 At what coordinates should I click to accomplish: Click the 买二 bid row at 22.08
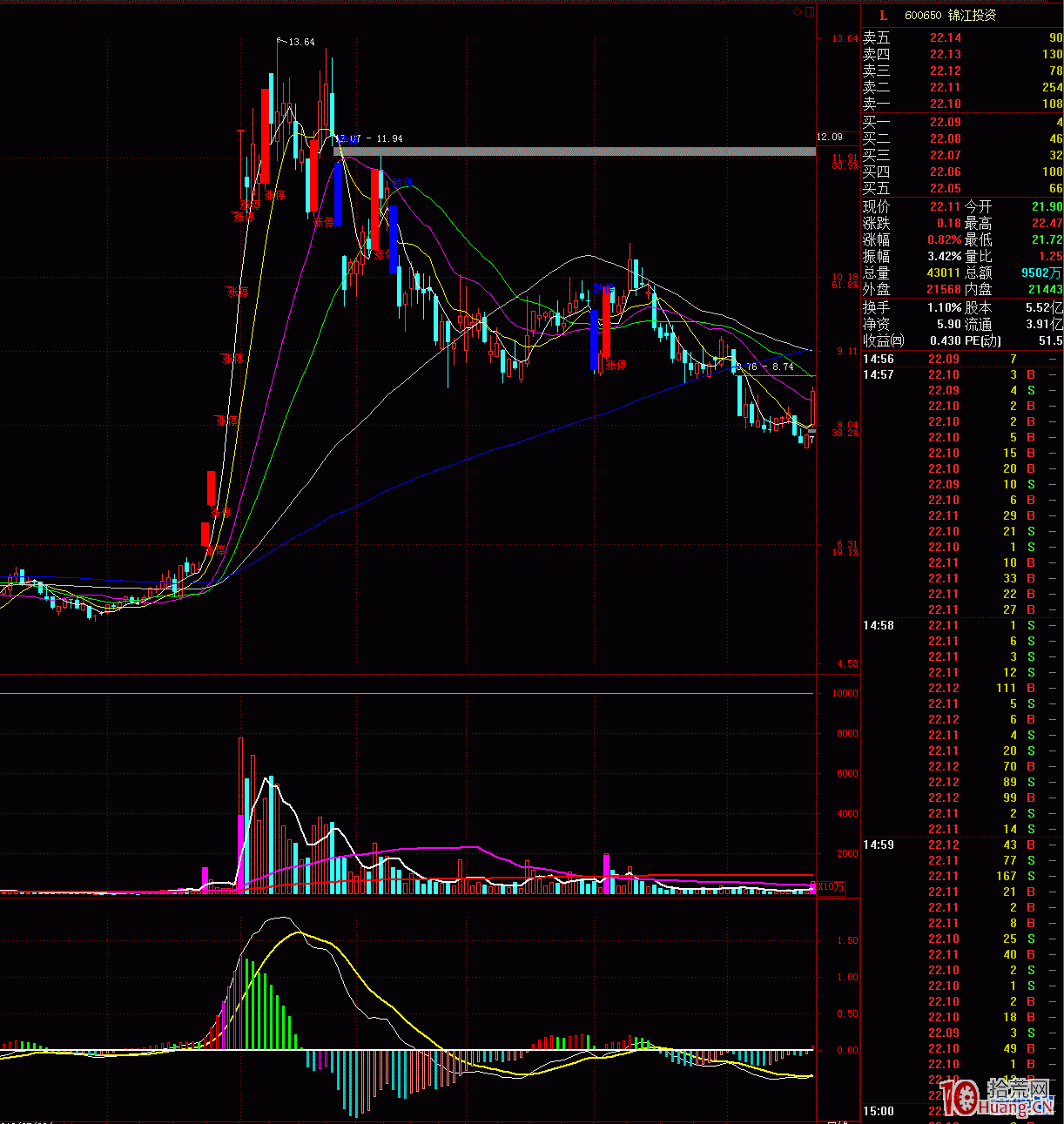tap(962, 138)
